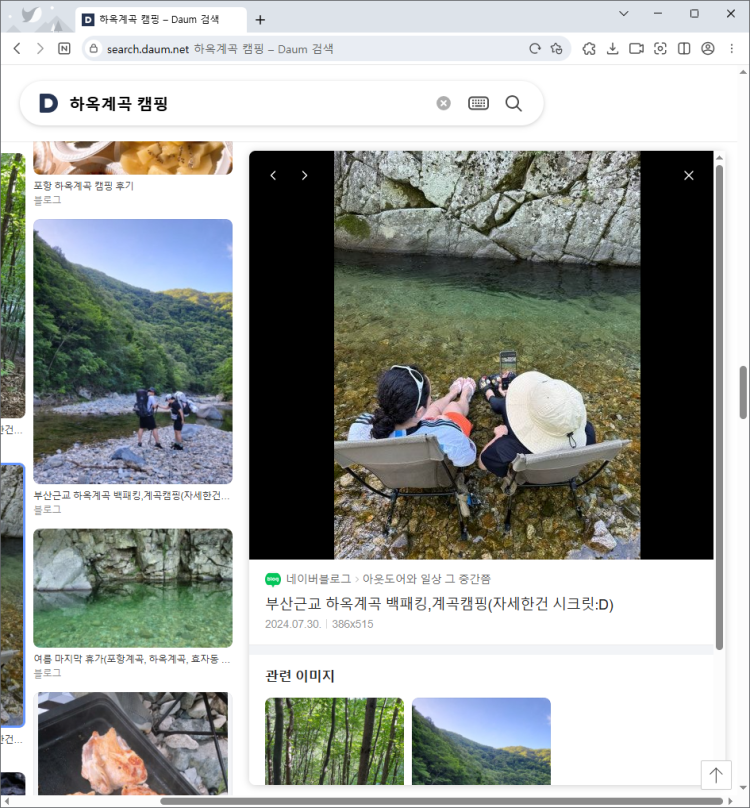Open browser extensions puzzle icon

[x=589, y=48]
